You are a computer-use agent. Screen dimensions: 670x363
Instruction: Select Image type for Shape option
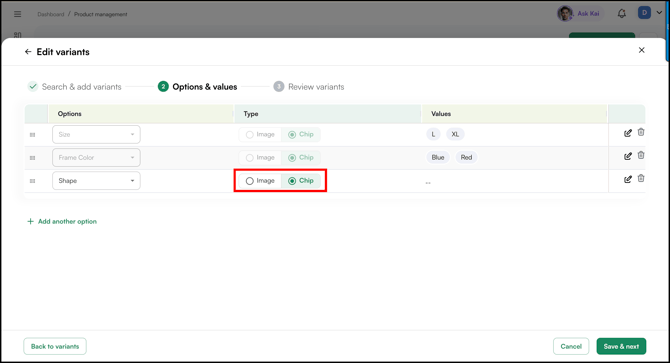pos(260,181)
